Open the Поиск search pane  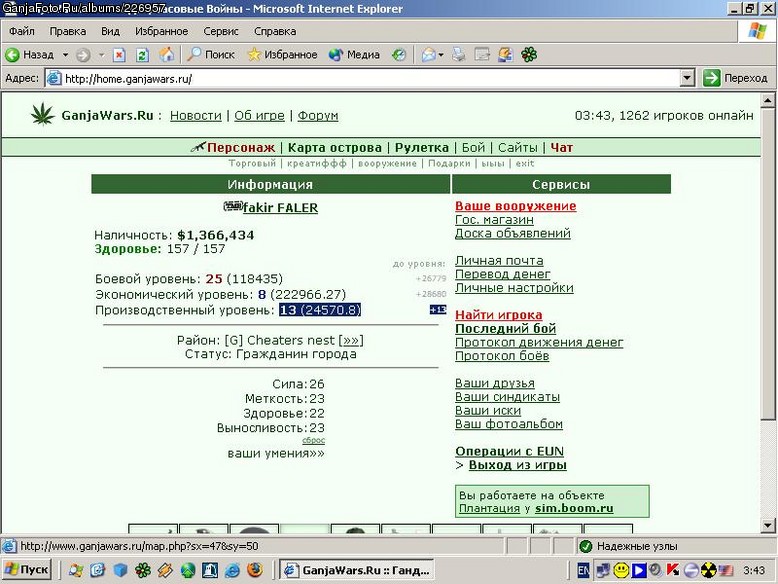tap(210, 55)
